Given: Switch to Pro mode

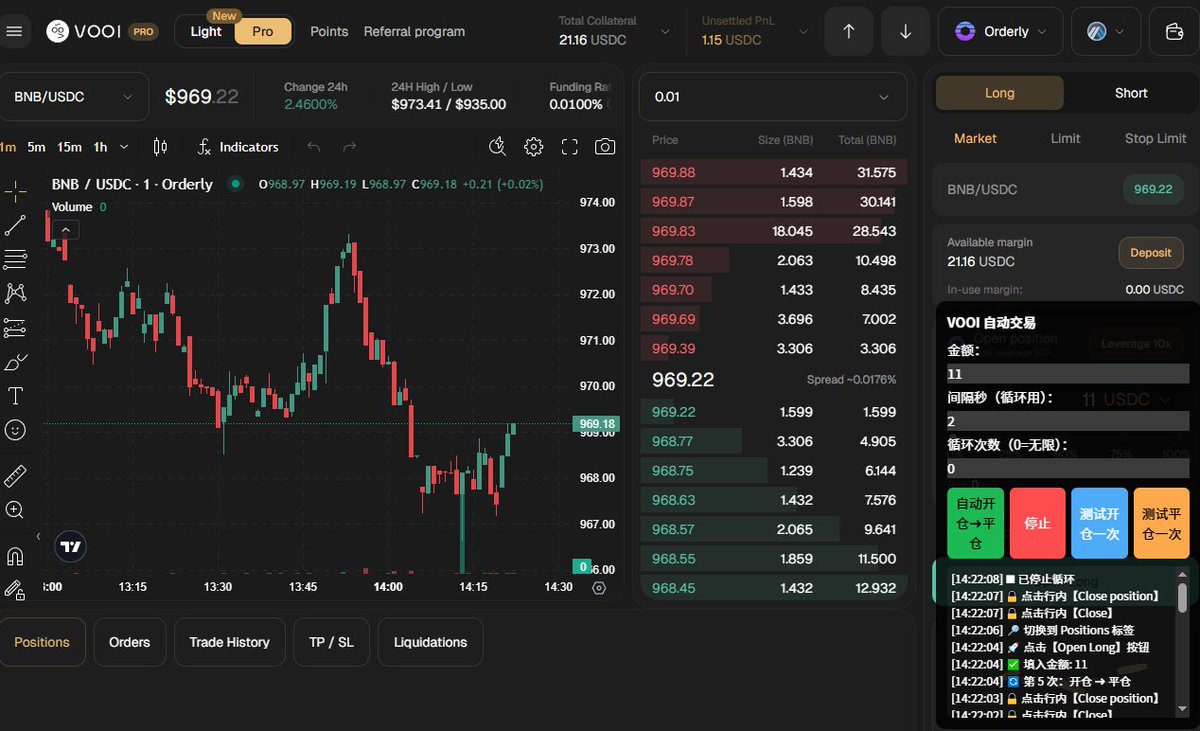Looking at the screenshot, I should point(263,31).
